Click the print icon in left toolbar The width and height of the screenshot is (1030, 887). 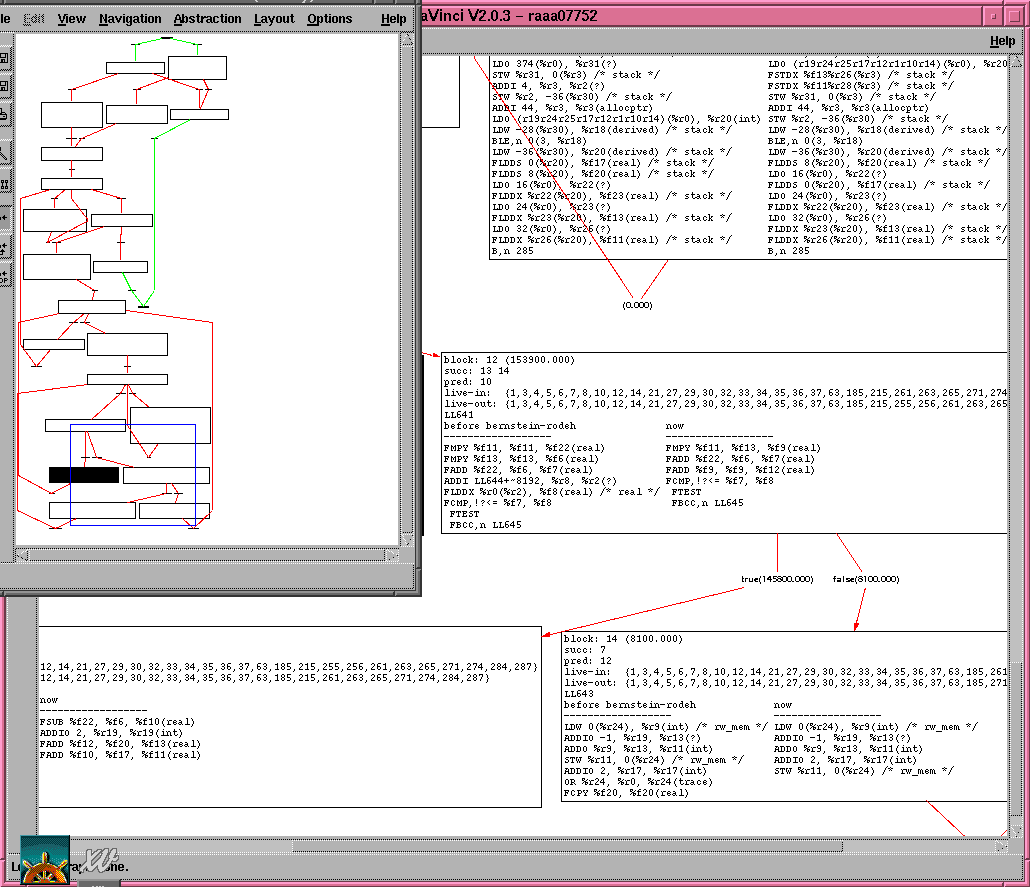[4, 116]
